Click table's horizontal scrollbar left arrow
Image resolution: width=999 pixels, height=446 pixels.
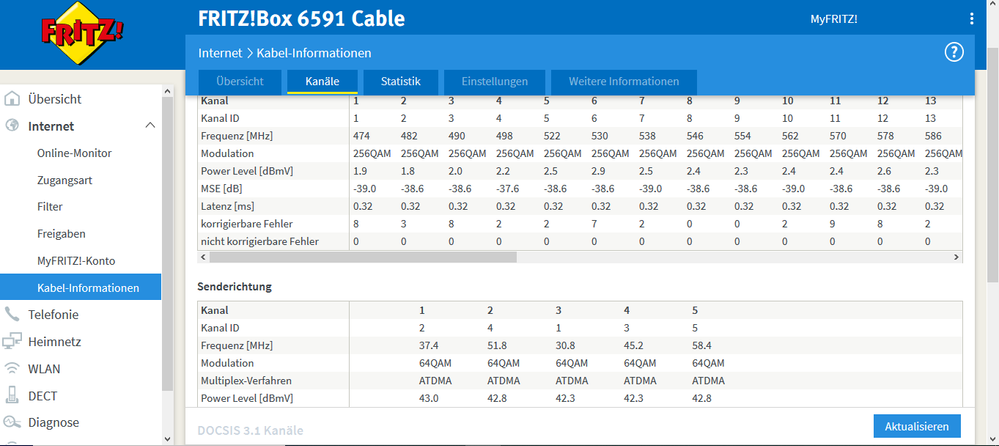click(203, 257)
